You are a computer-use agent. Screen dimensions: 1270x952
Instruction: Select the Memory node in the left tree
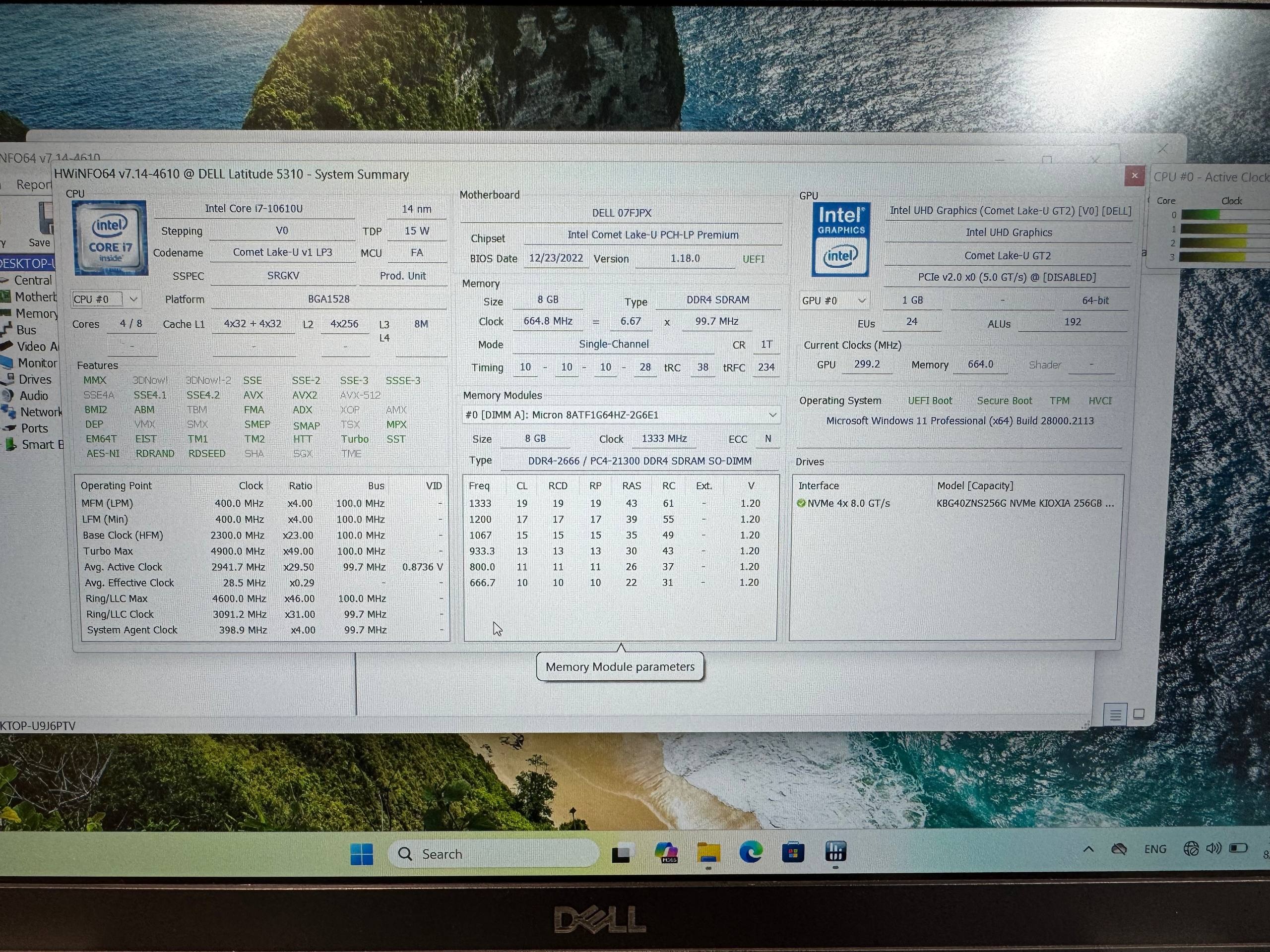coord(37,314)
